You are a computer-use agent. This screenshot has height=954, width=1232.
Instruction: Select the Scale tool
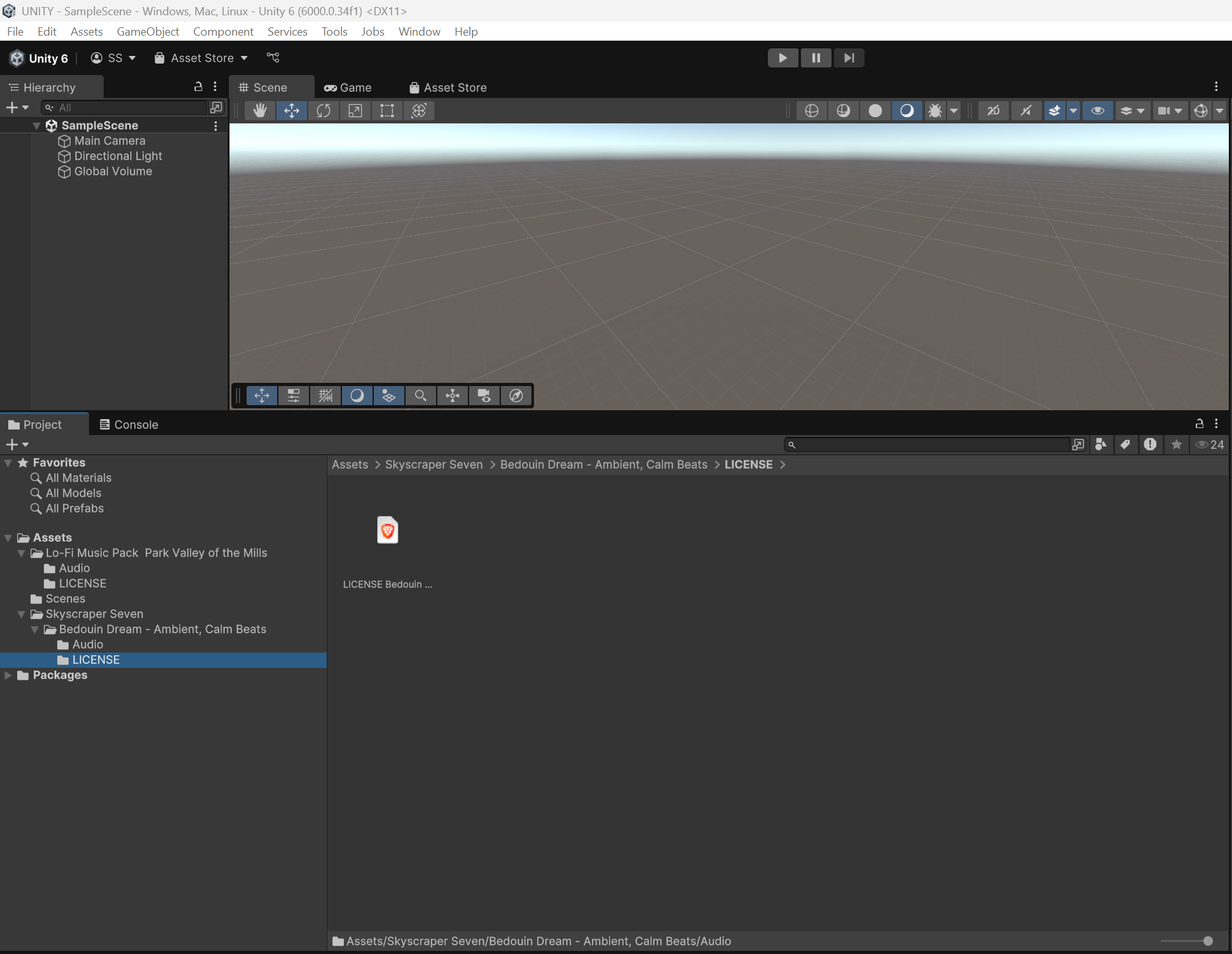(x=355, y=111)
